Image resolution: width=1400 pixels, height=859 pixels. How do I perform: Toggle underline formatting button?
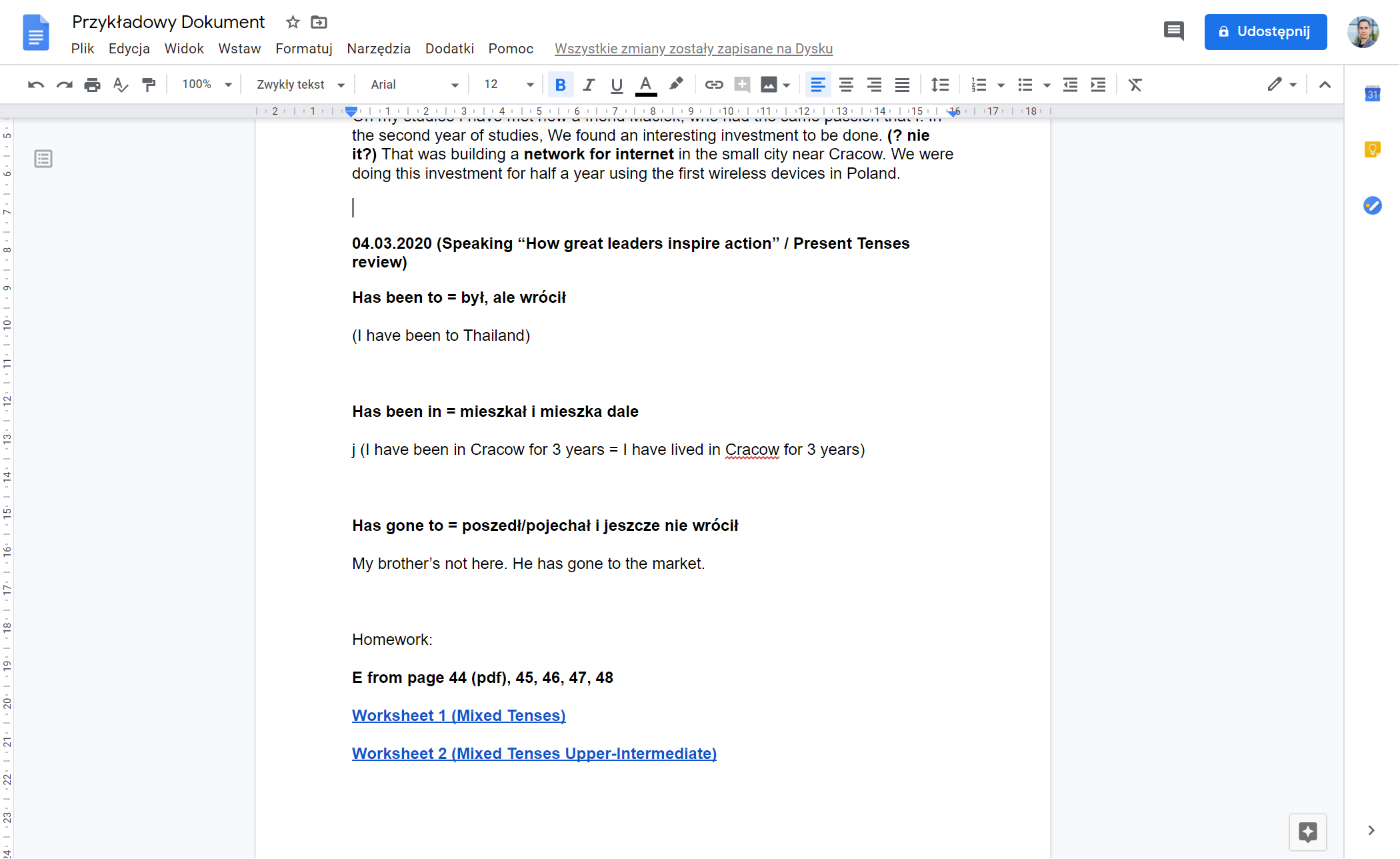(616, 85)
